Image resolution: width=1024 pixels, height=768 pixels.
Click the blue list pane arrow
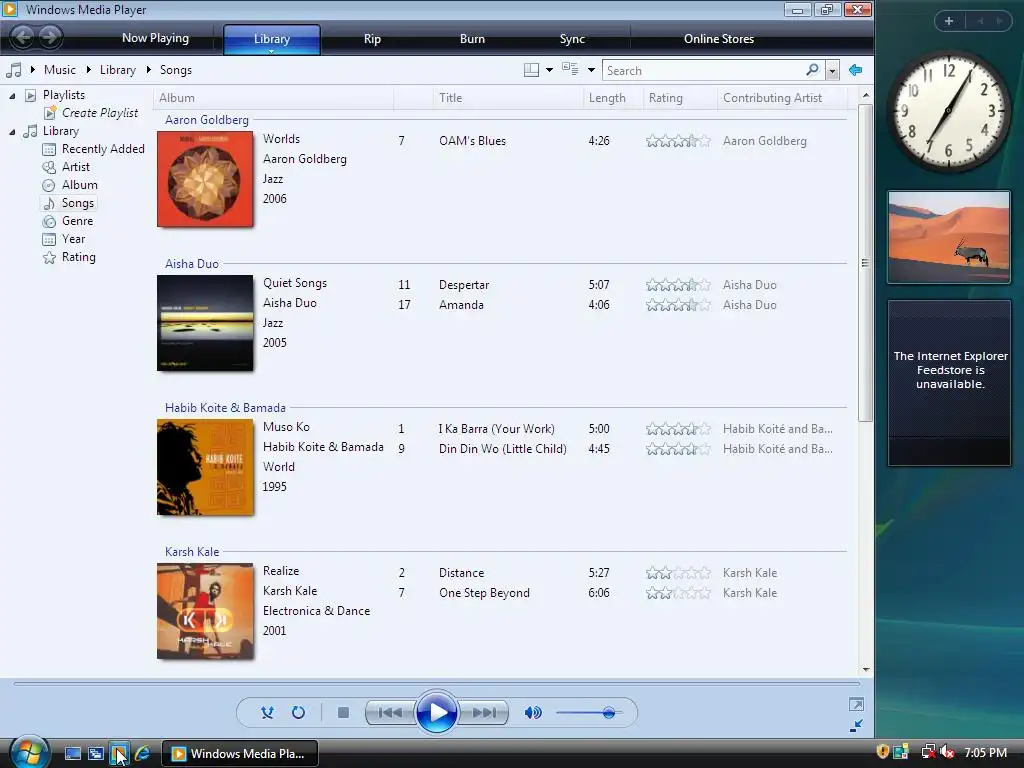pos(855,70)
